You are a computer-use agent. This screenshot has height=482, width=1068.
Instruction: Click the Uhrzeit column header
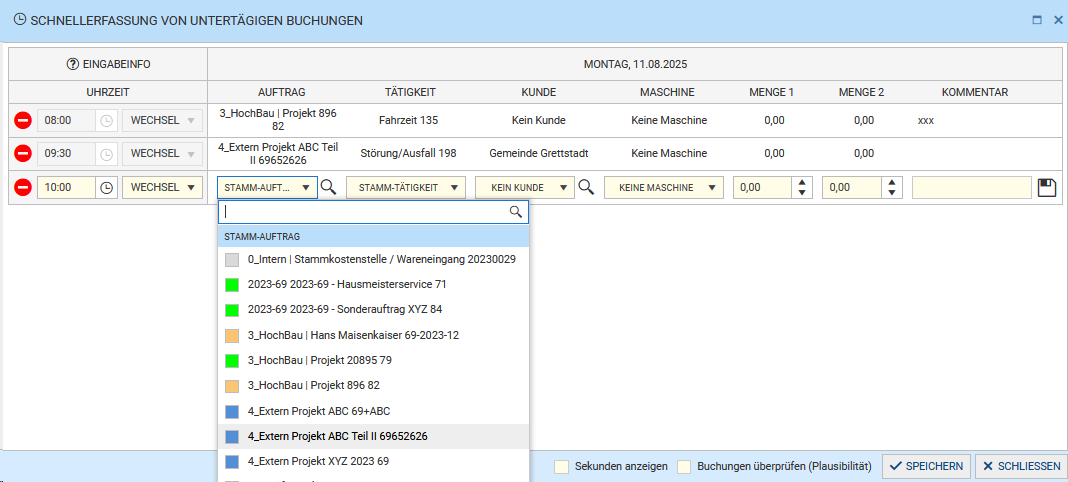click(x=108, y=92)
